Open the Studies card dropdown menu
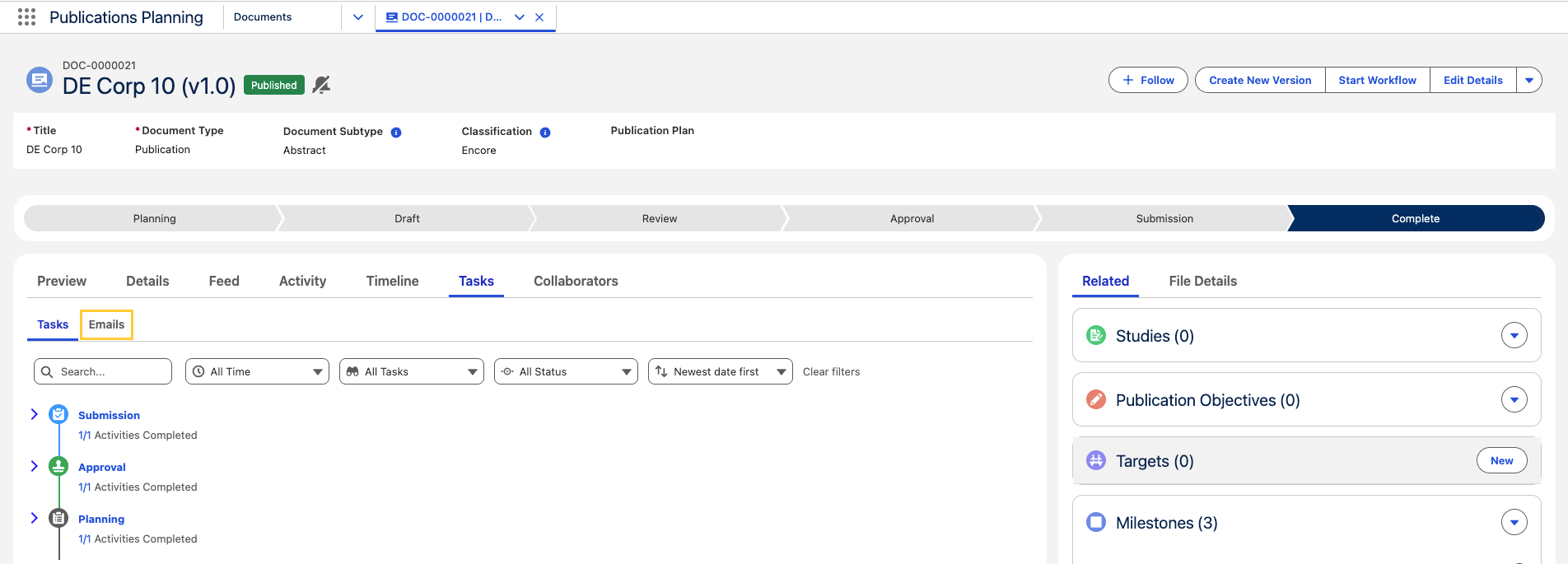The width and height of the screenshot is (1568, 564). tap(1514, 335)
